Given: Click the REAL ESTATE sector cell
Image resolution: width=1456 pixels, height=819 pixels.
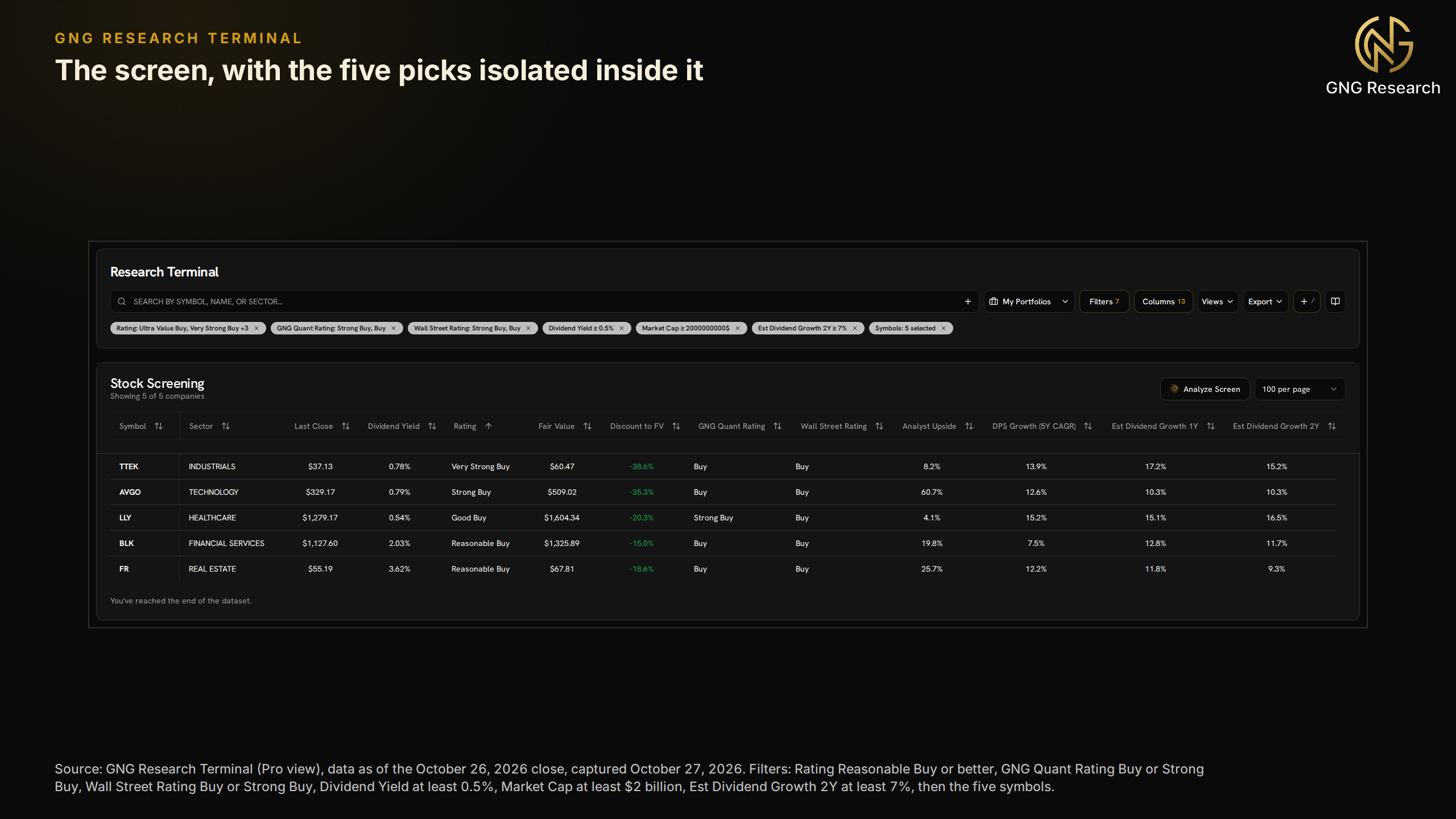Looking at the screenshot, I should pyautogui.click(x=212, y=569).
